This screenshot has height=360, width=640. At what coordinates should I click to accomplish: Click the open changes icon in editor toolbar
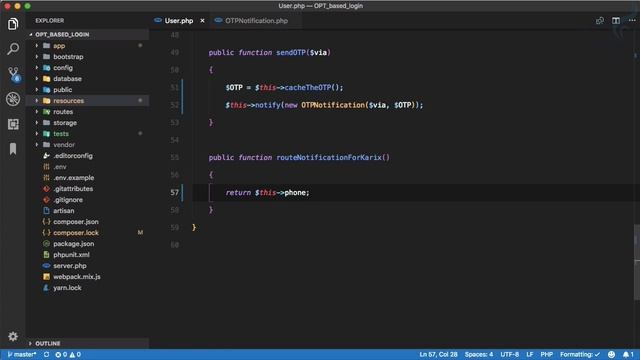coord(600,20)
